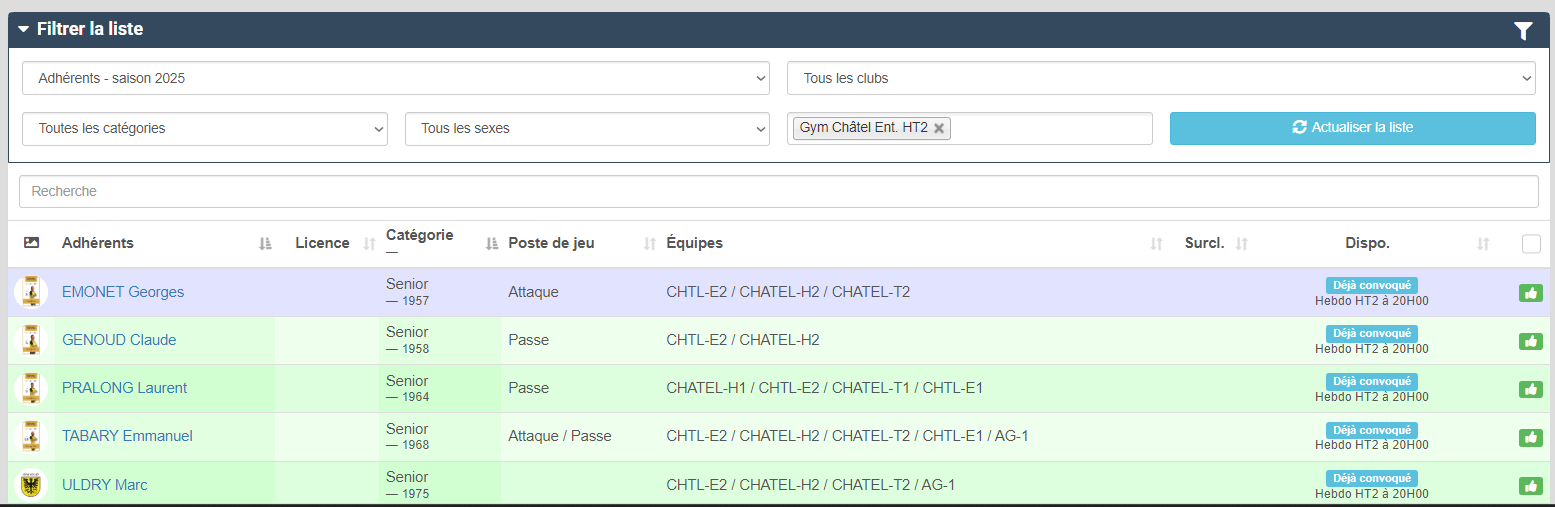The image size is (1555, 507).
Task: Open PRALONG Laurent's member profile link
Action: [x=124, y=388]
